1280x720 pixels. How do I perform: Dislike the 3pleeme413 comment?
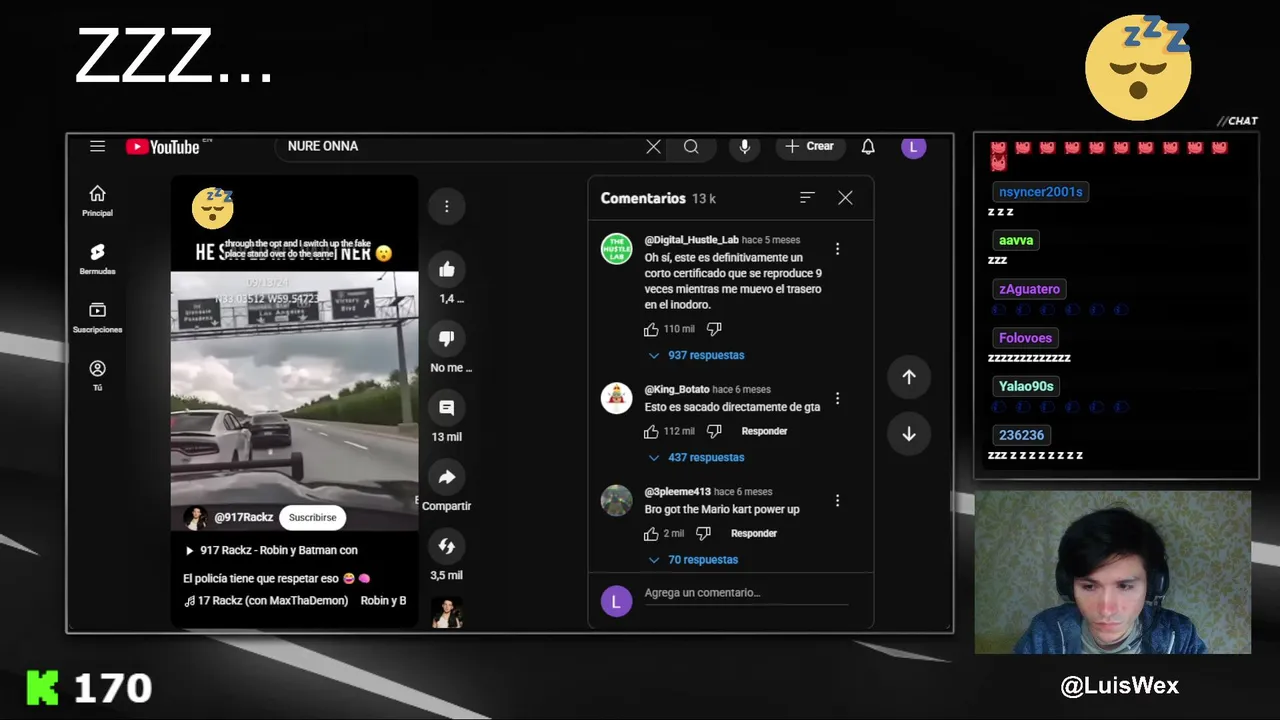pos(703,533)
